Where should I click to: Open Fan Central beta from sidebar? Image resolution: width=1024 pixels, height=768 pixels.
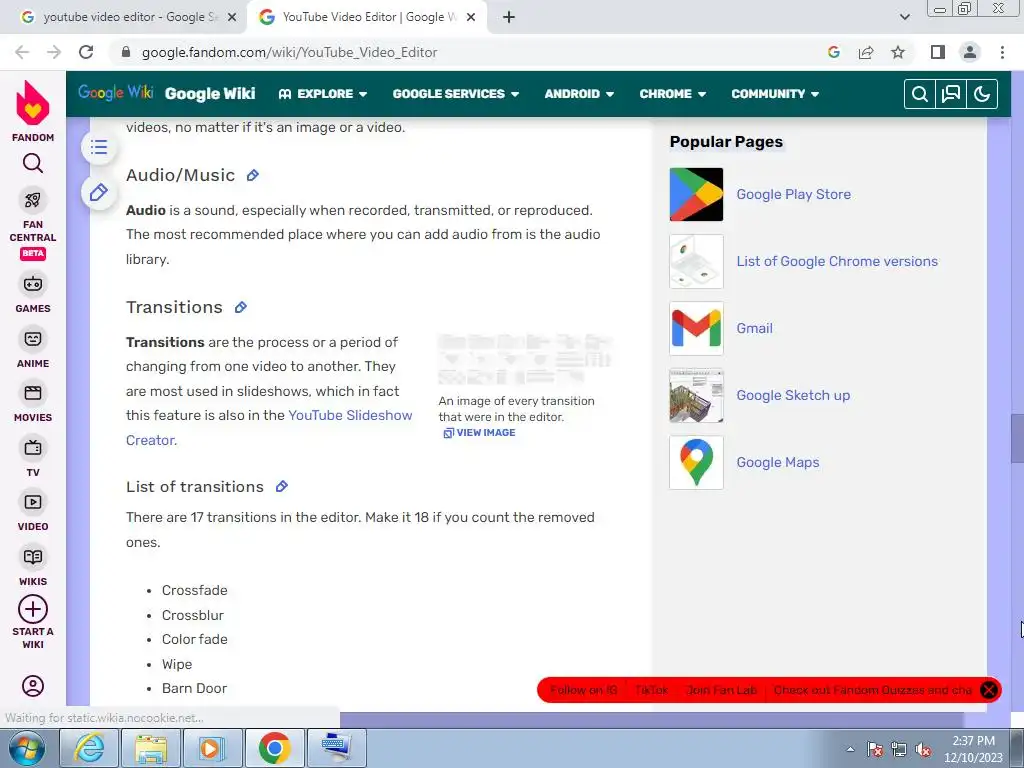(x=33, y=225)
